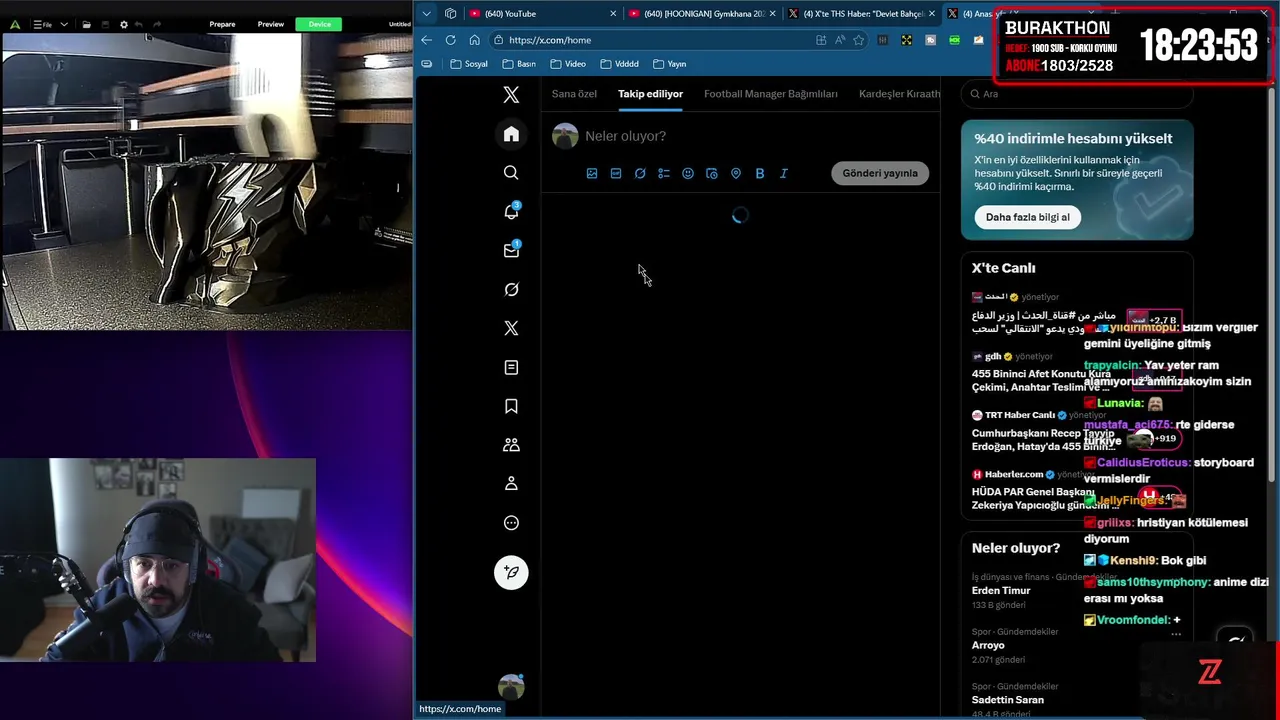Image resolution: width=1280 pixels, height=720 pixels.
Task: Open Bookmarks icon in X sidebar
Action: [511, 406]
